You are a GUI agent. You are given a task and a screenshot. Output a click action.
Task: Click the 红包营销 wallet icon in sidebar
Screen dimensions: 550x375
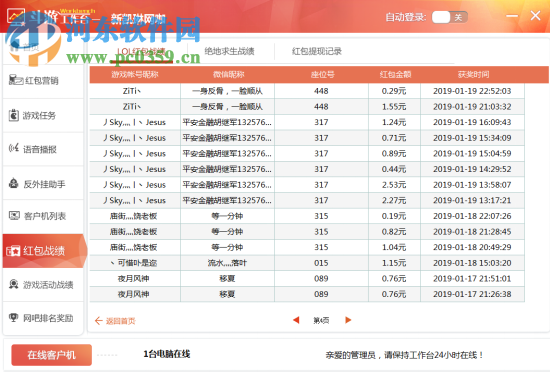click(x=15, y=80)
